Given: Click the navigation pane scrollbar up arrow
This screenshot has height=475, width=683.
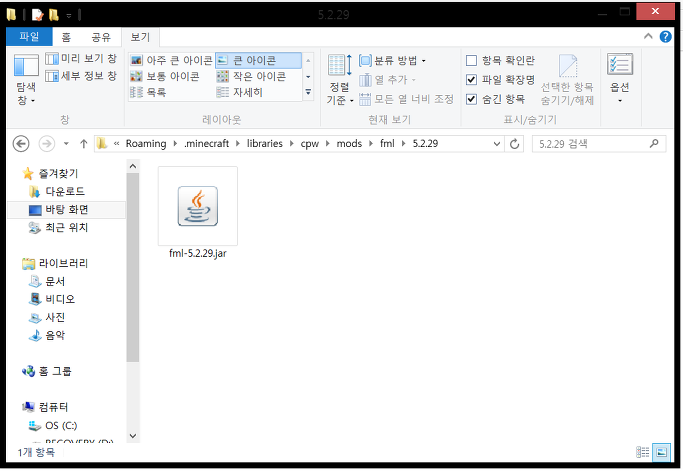Looking at the screenshot, I should [x=133, y=166].
